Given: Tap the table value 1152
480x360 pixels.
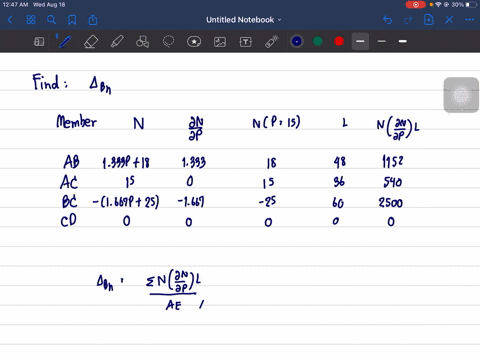Looking at the screenshot, I should pos(392,162).
